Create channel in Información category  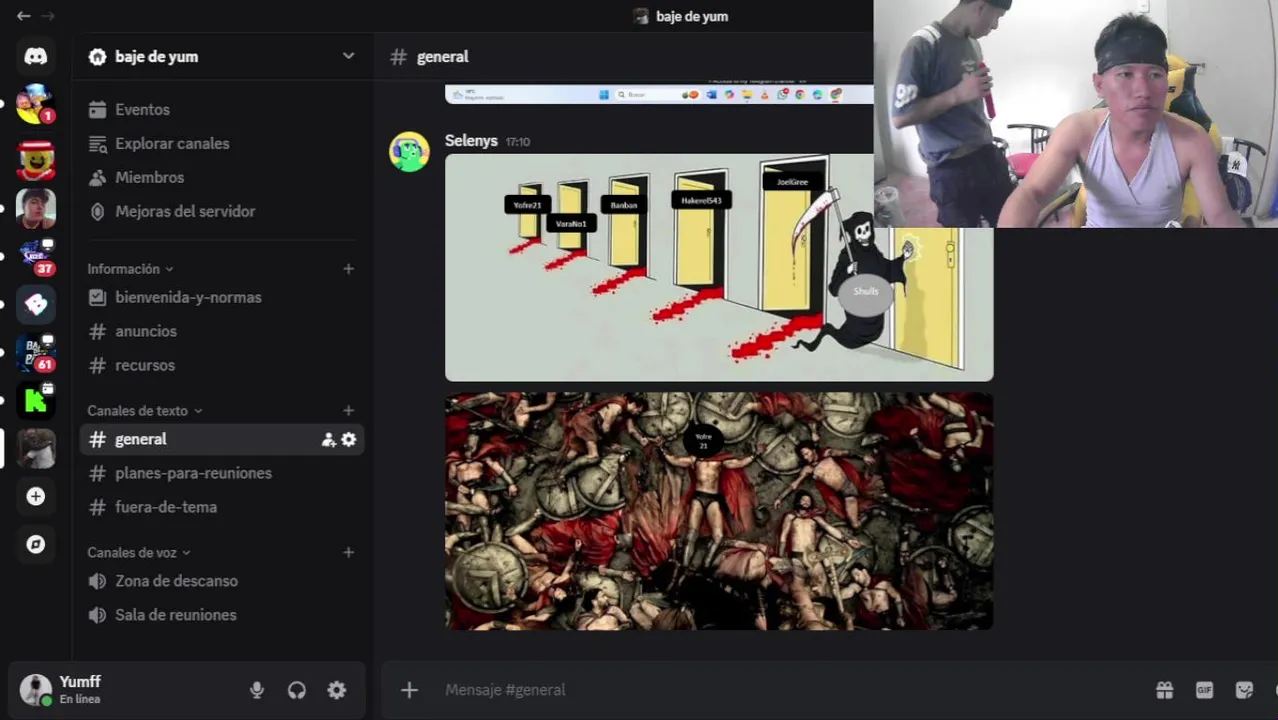[x=348, y=269]
